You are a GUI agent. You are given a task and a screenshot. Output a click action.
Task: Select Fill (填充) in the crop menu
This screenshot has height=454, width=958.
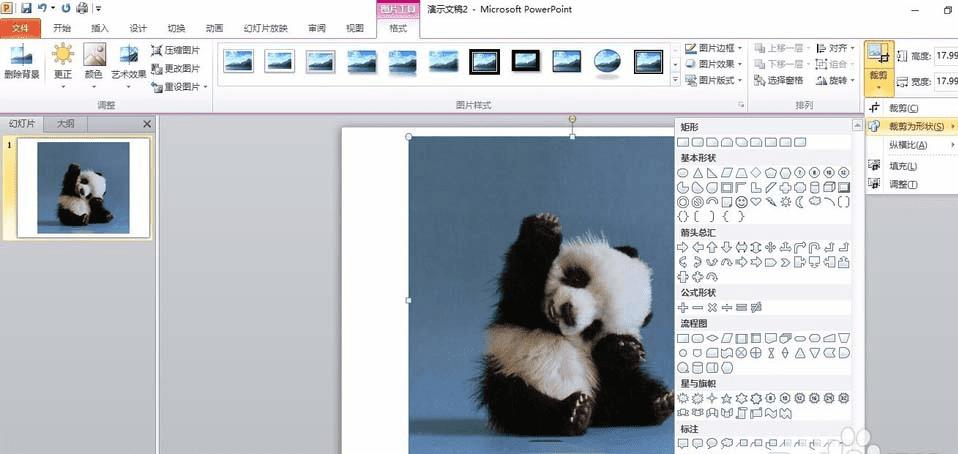point(902,165)
